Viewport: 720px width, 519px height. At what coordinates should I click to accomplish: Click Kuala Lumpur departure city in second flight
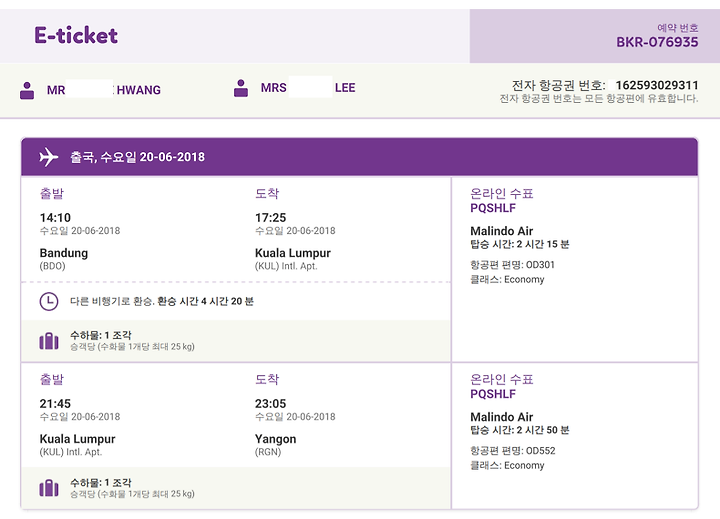(x=77, y=439)
